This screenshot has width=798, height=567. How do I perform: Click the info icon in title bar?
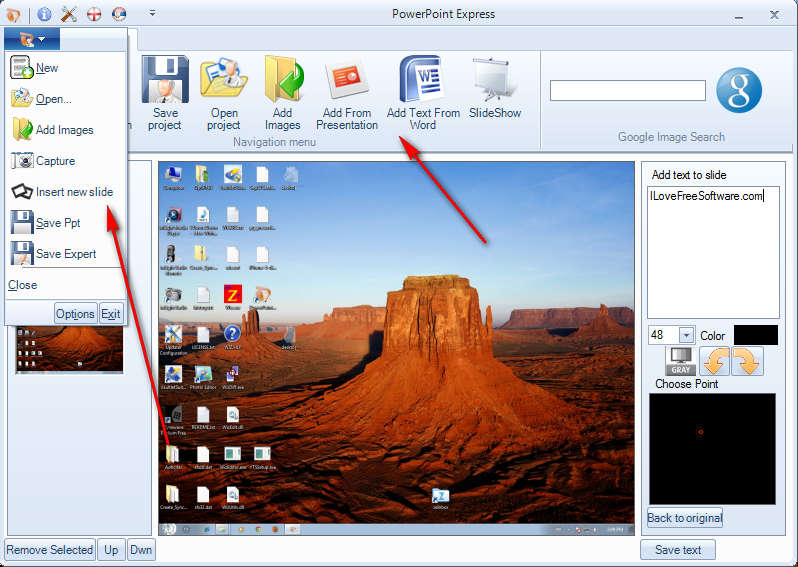coord(44,14)
